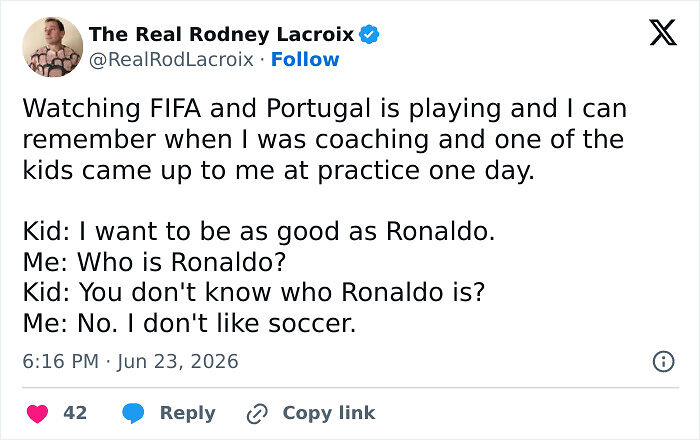Viewport: 700px width, 440px height.
Task: Click line "You don't know who Ronaldo is?"
Action: [x=282, y=292]
